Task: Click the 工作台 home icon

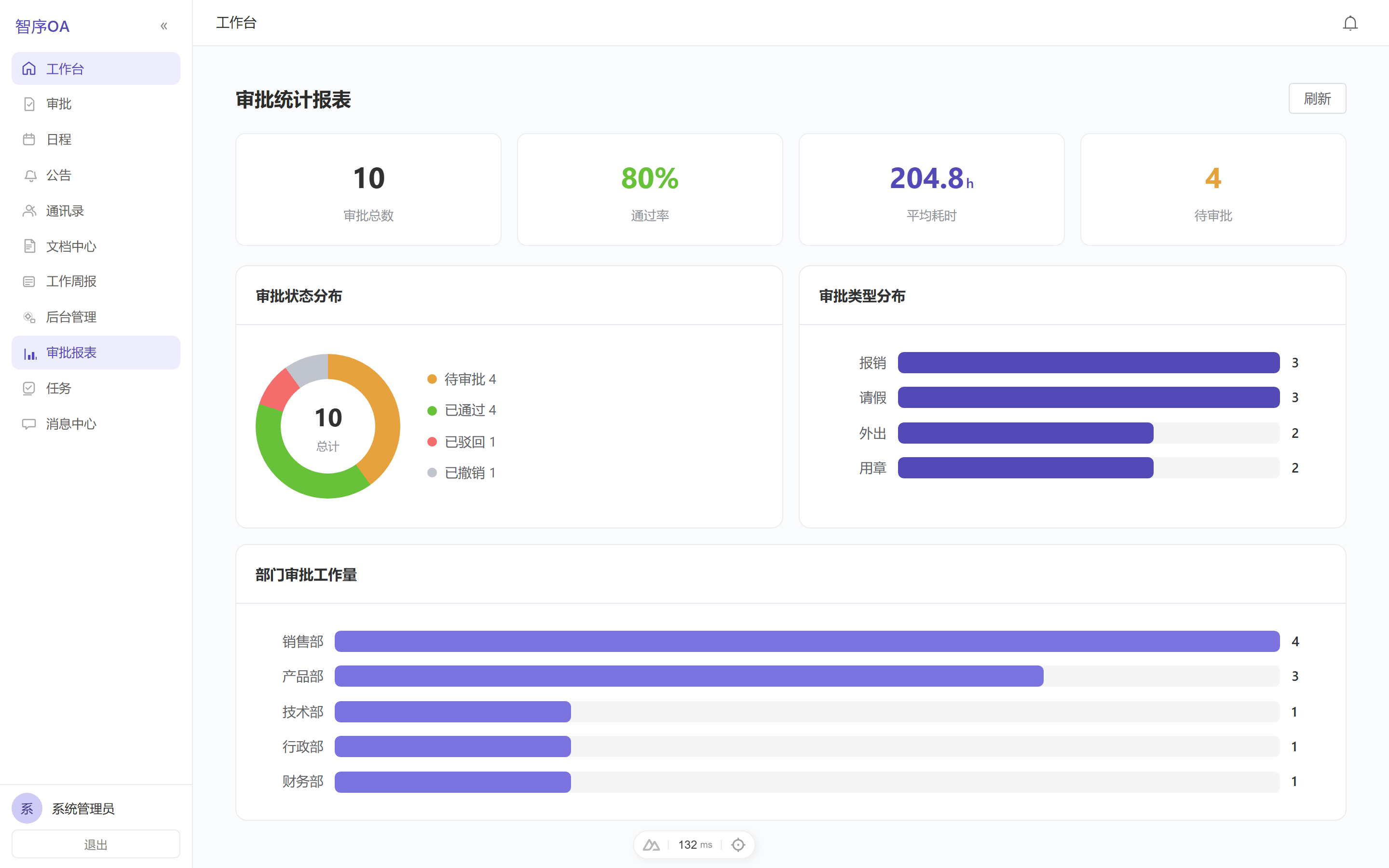Action: click(x=29, y=69)
